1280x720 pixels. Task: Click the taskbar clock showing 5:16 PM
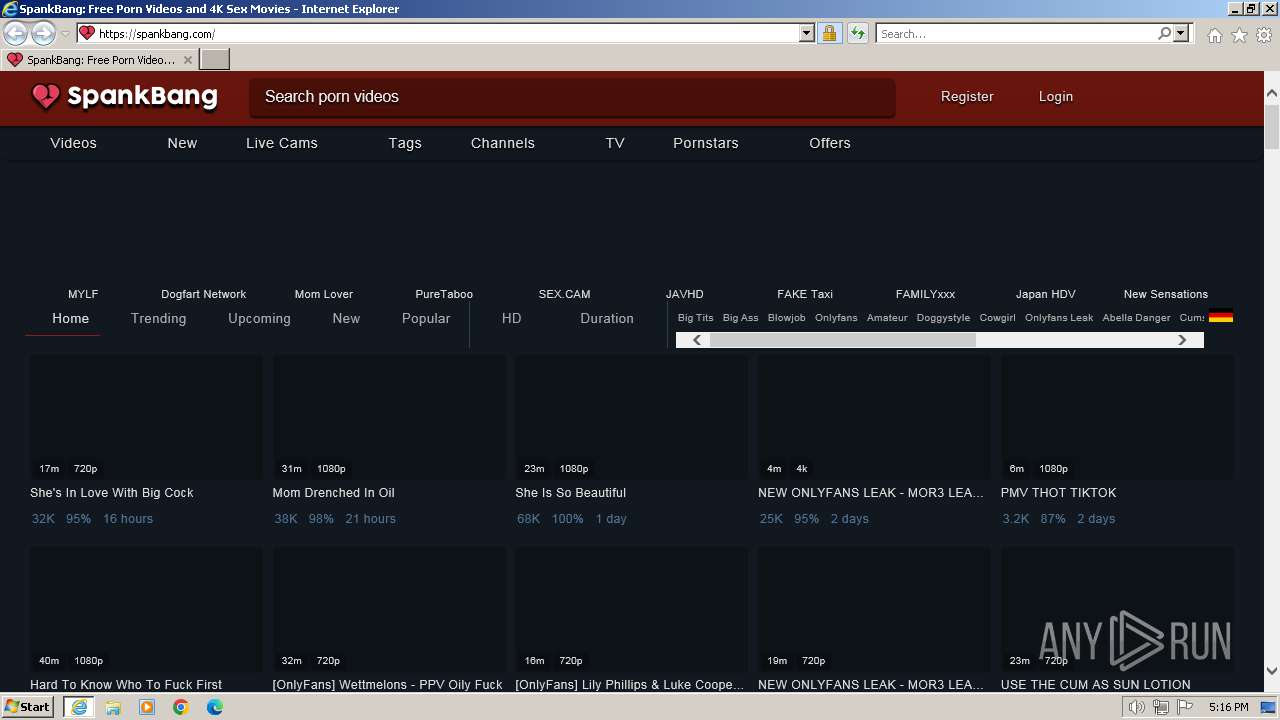[x=1228, y=707]
